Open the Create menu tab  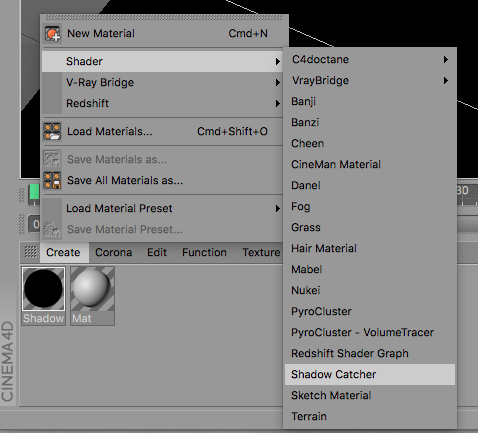point(63,252)
